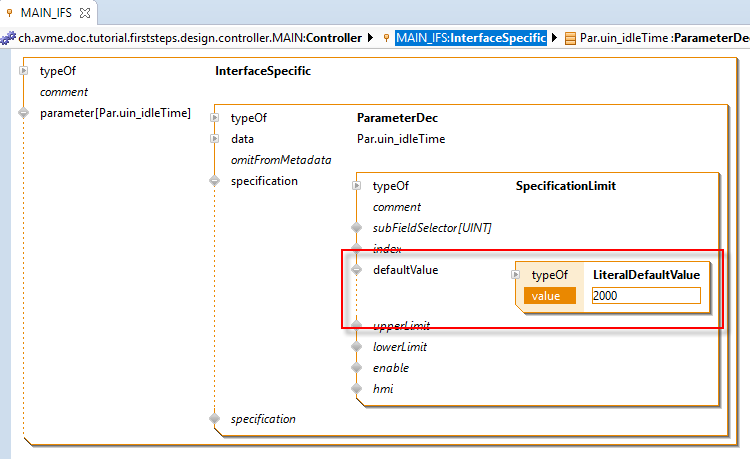The image size is (750, 459).
Task: Select the orange value label
Action: click(549, 296)
